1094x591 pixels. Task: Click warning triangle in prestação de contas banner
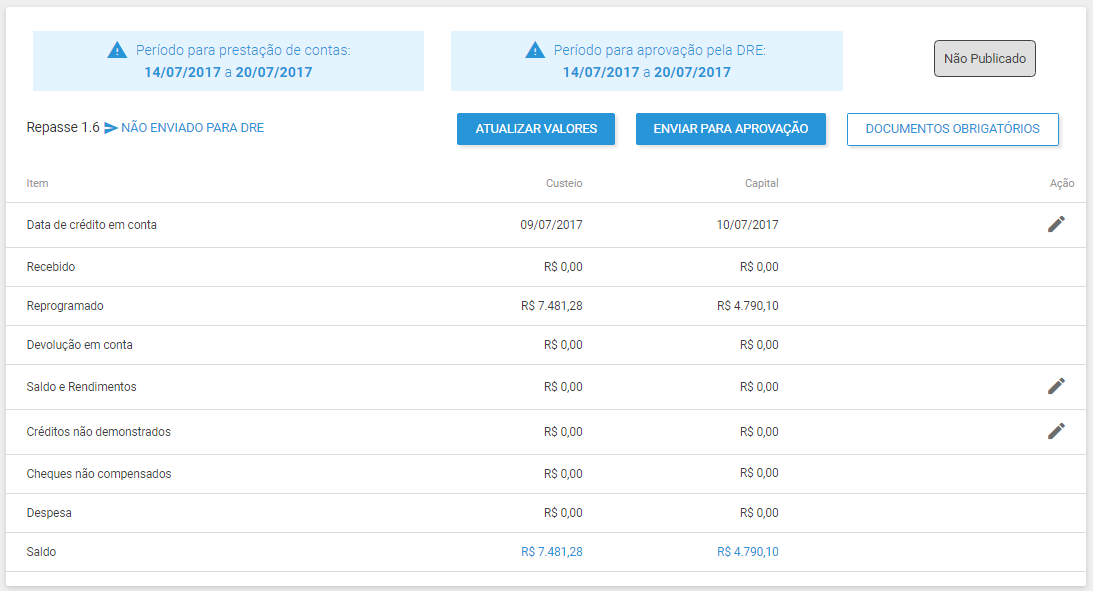click(117, 50)
